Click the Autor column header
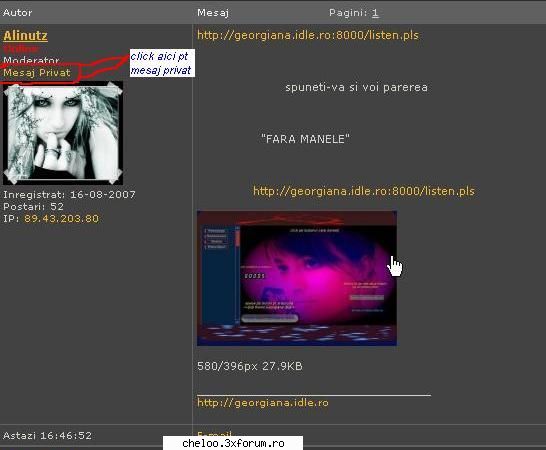This screenshot has width=546, height=450. coord(17,13)
